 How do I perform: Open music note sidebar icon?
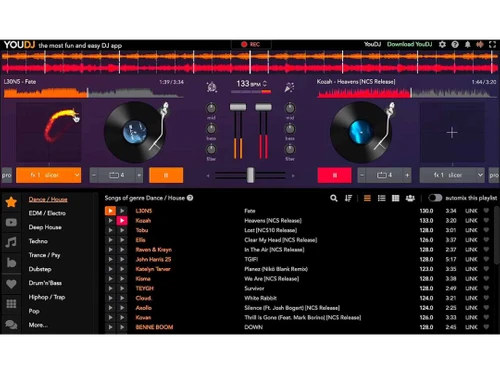[11, 242]
